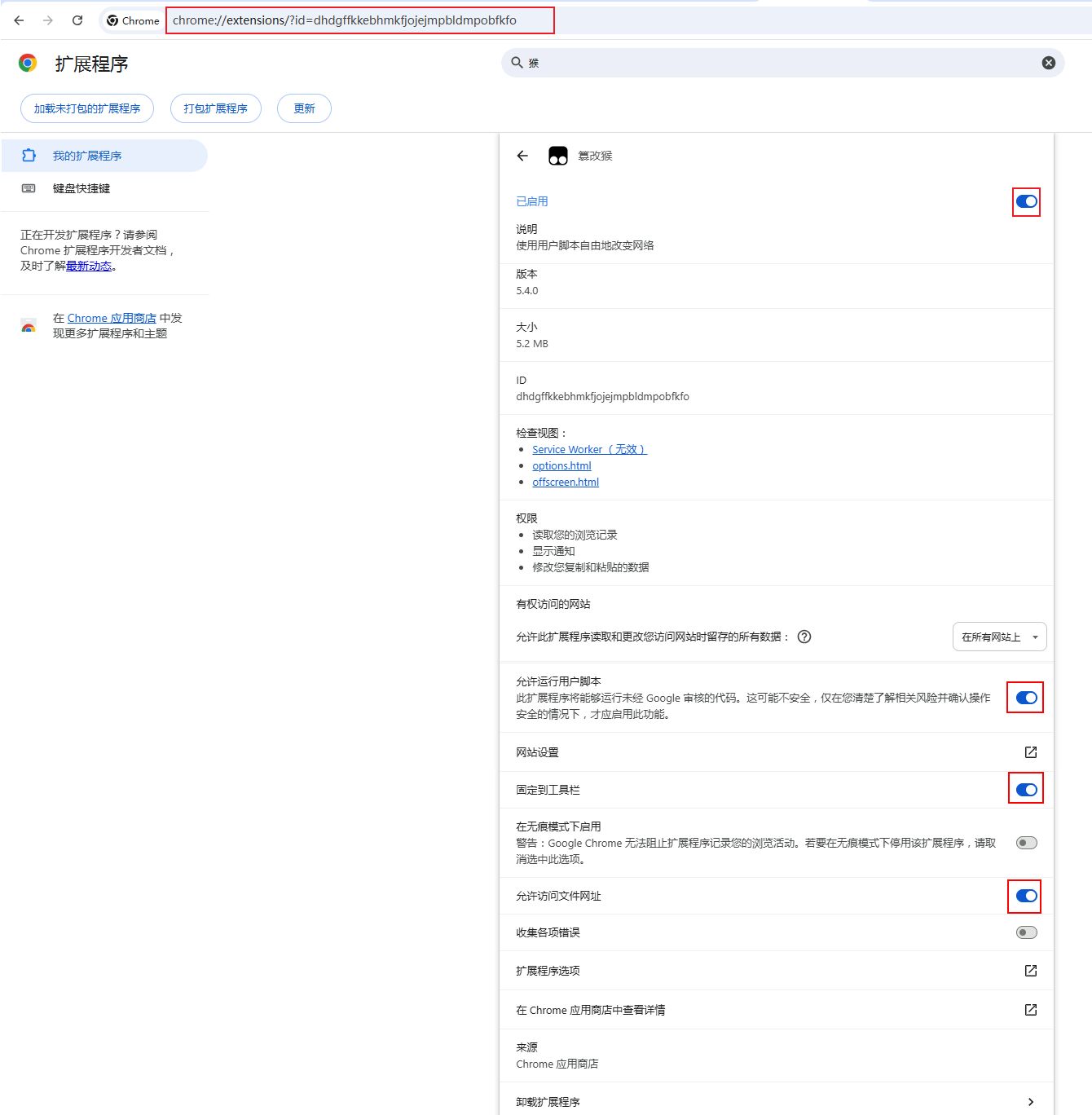Toggle 允许运行用户脚本 switch off
1092x1115 pixels.
pyautogui.click(x=1026, y=698)
